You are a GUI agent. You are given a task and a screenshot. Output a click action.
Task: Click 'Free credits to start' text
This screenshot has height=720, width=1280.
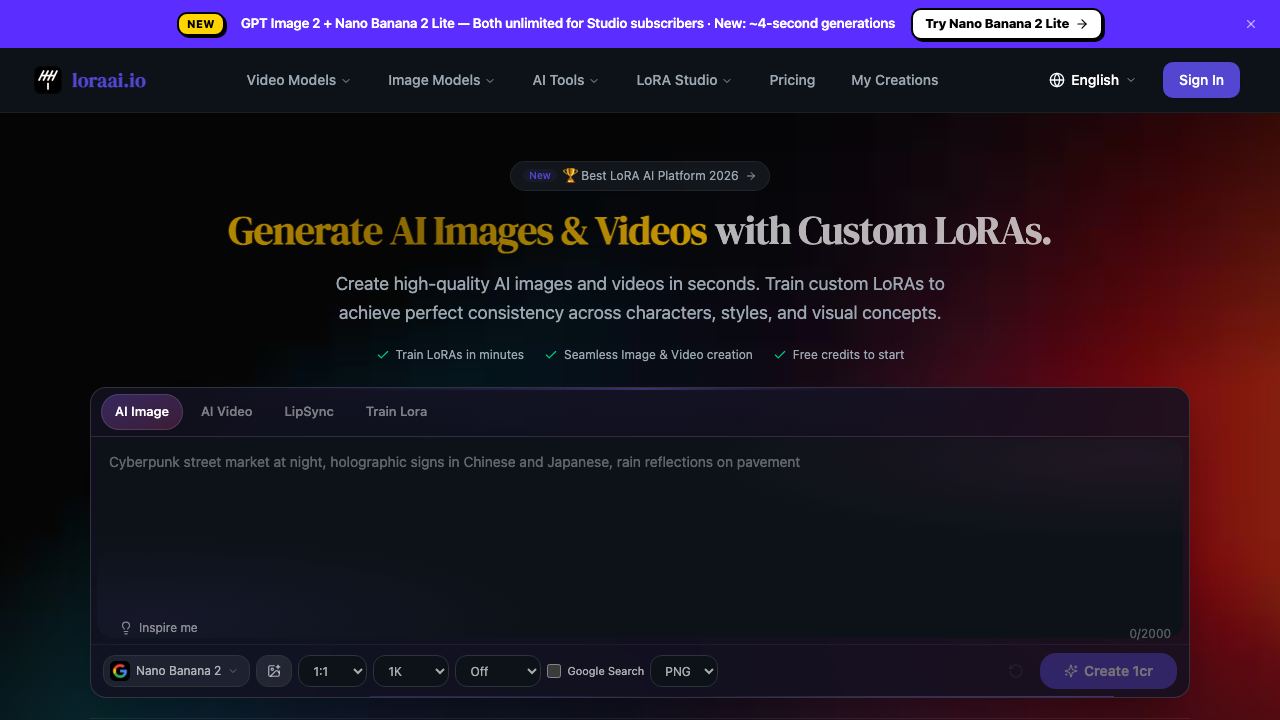(848, 355)
